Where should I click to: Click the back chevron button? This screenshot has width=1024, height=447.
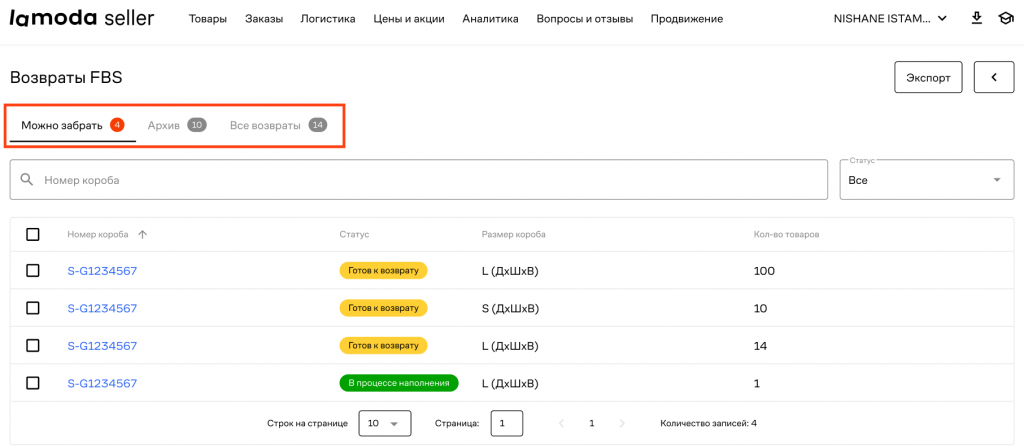(x=993, y=77)
